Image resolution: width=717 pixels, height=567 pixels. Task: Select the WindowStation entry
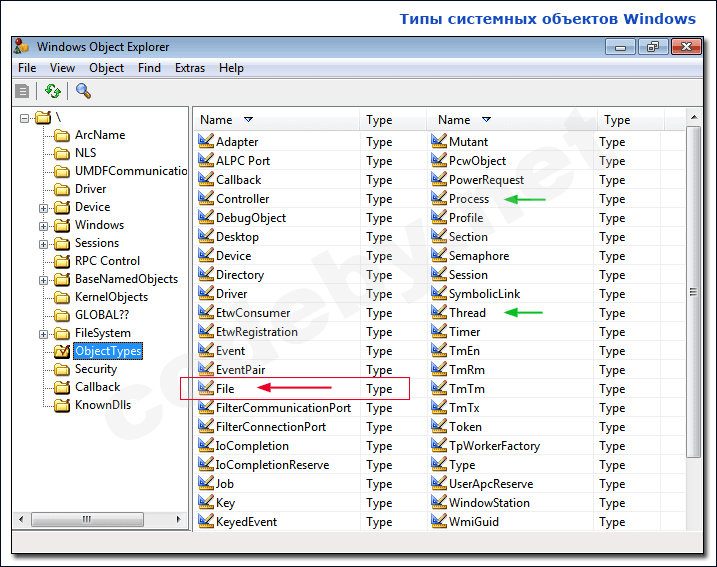(489, 503)
